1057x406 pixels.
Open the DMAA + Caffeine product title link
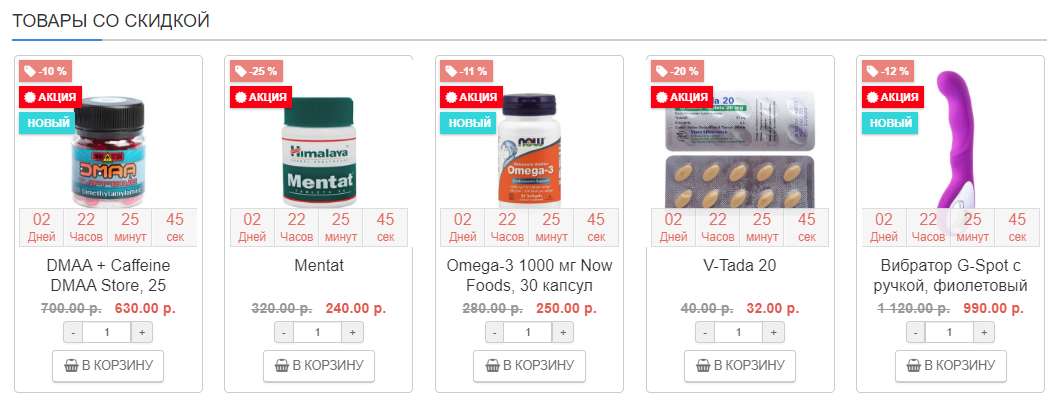pos(108,276)
